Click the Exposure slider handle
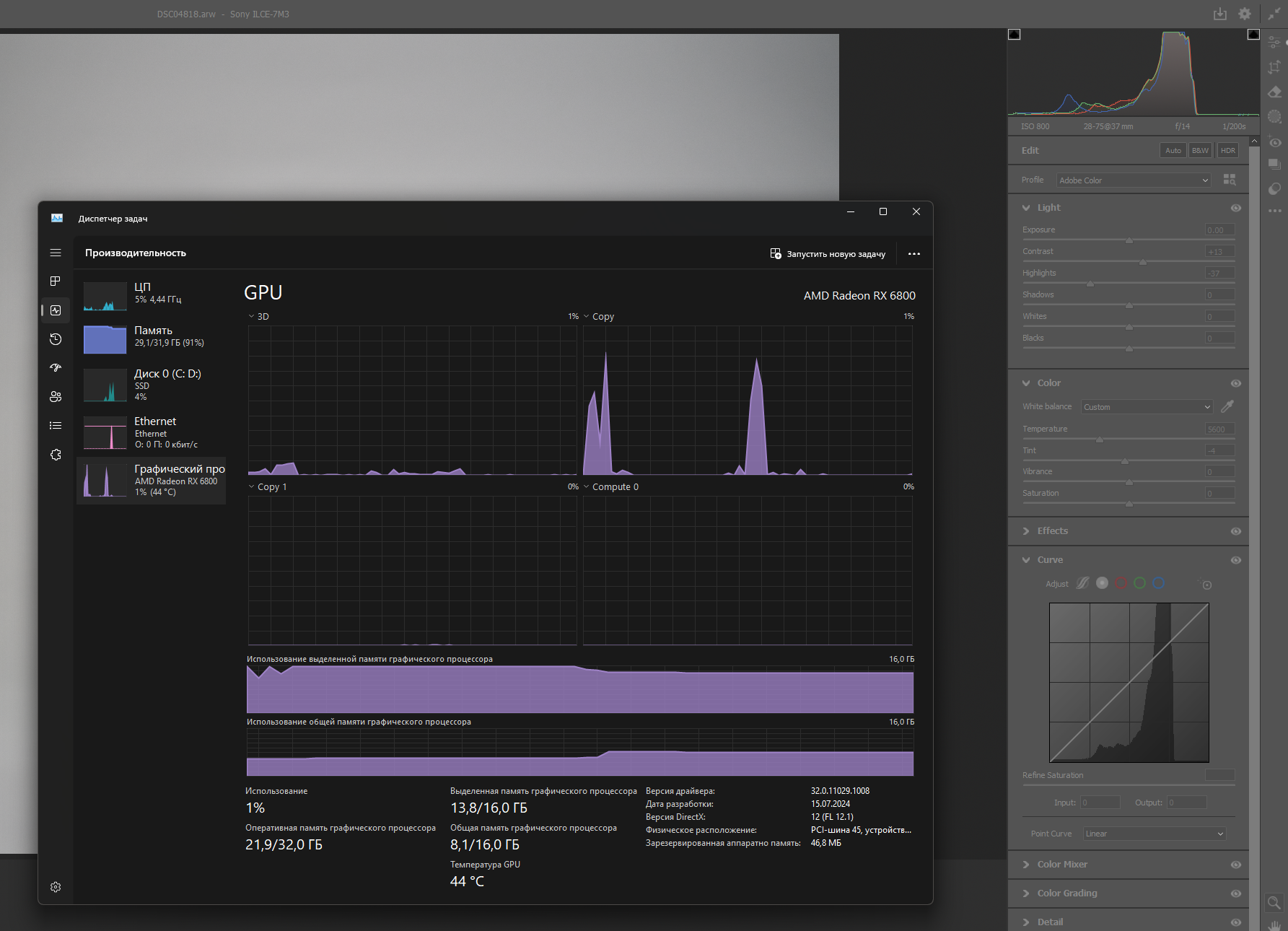Screen dimensions: 1288x931 [1129, 240]
